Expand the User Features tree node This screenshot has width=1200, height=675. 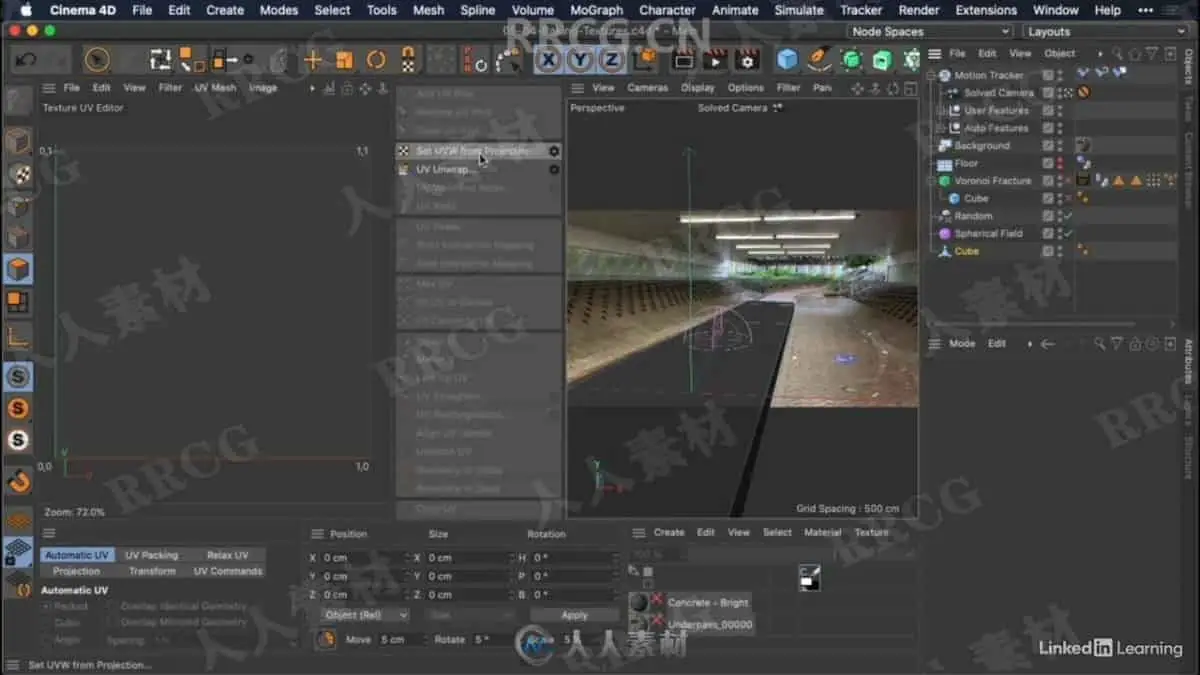pos(942,111)
